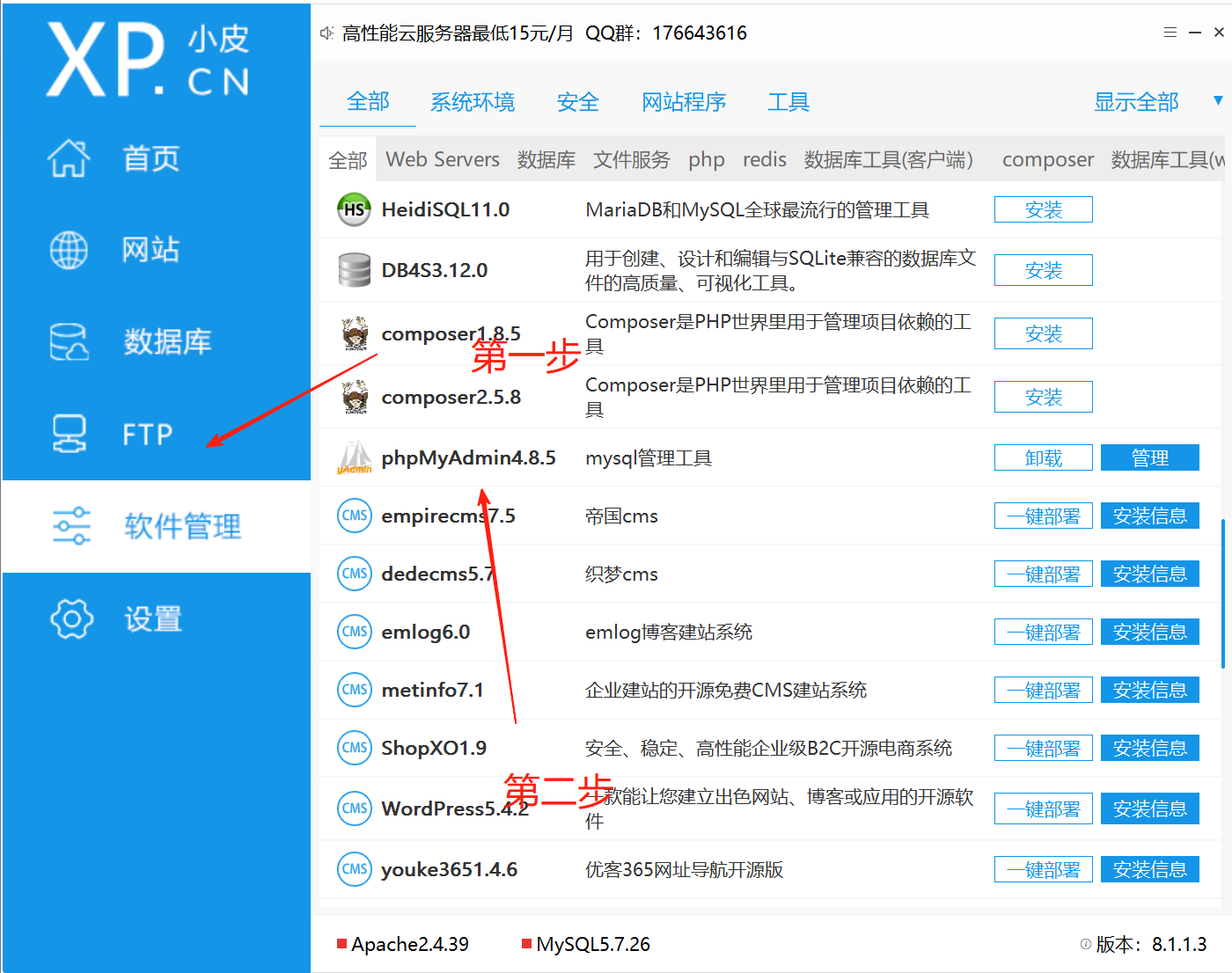The image size is (1232, 973).
Task: Click 安装信息 for ShopXO1.9
Action: point(1150,748)
